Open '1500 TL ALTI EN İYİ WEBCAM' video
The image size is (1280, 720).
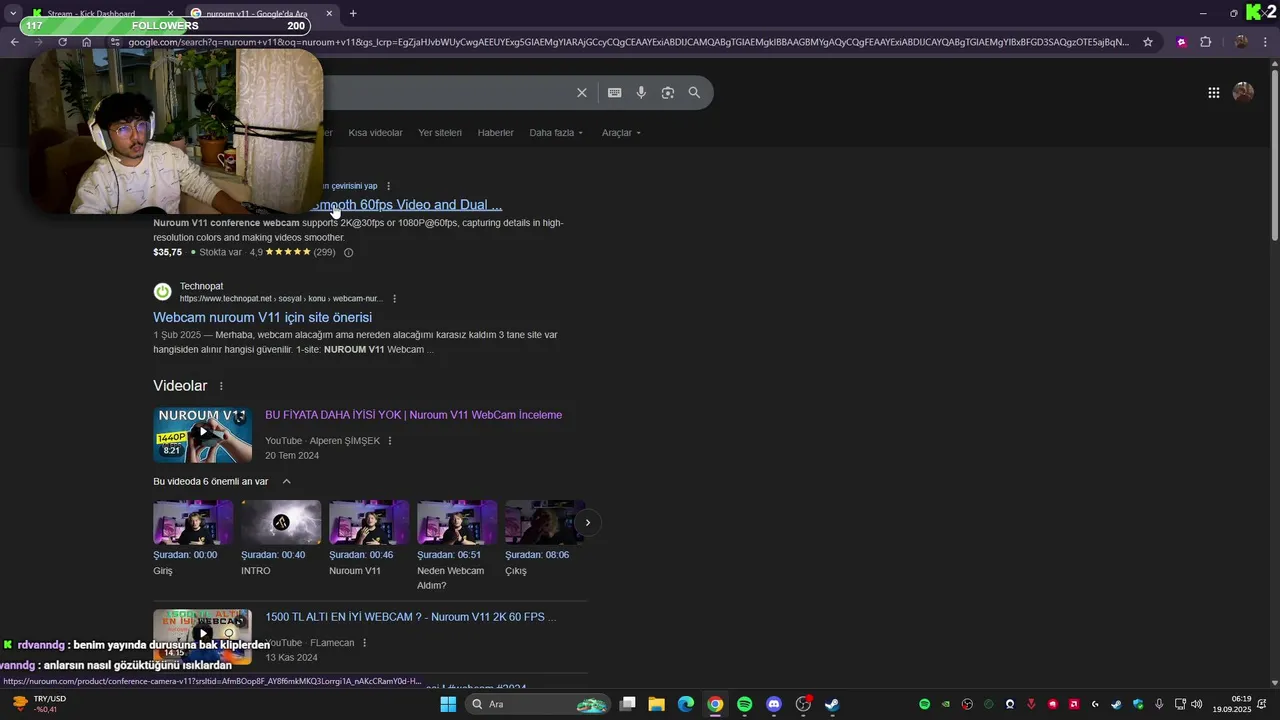tap(410, 617)
